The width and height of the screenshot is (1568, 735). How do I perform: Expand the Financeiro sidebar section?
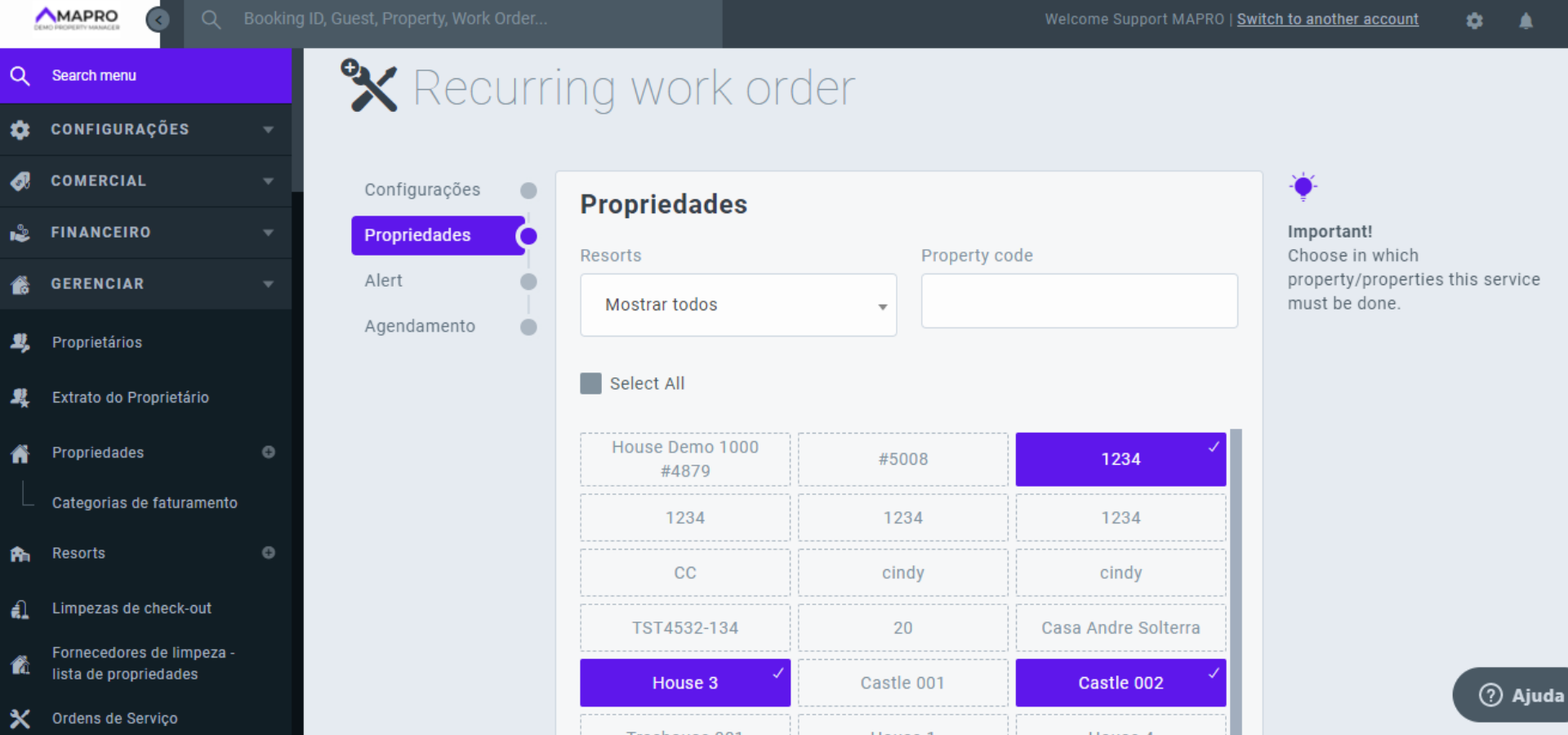(x=145, y=233)
